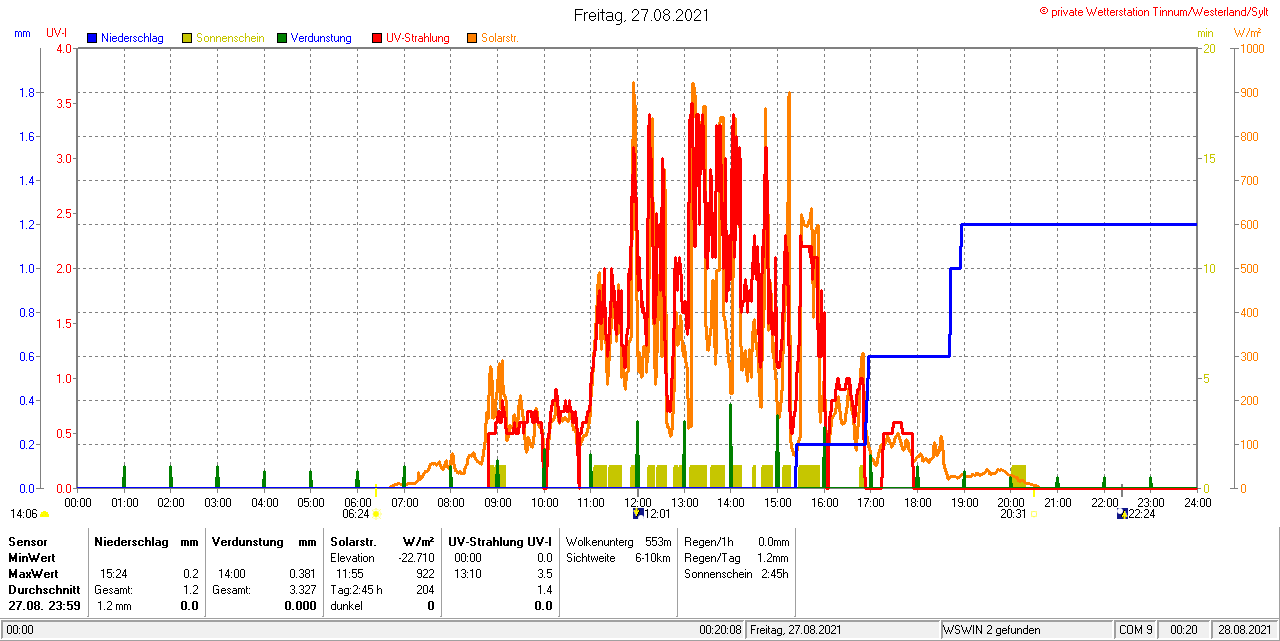1280x641 pixels.
Task: Click the status bar date 28.08.2021
Action: (1244, 630)
